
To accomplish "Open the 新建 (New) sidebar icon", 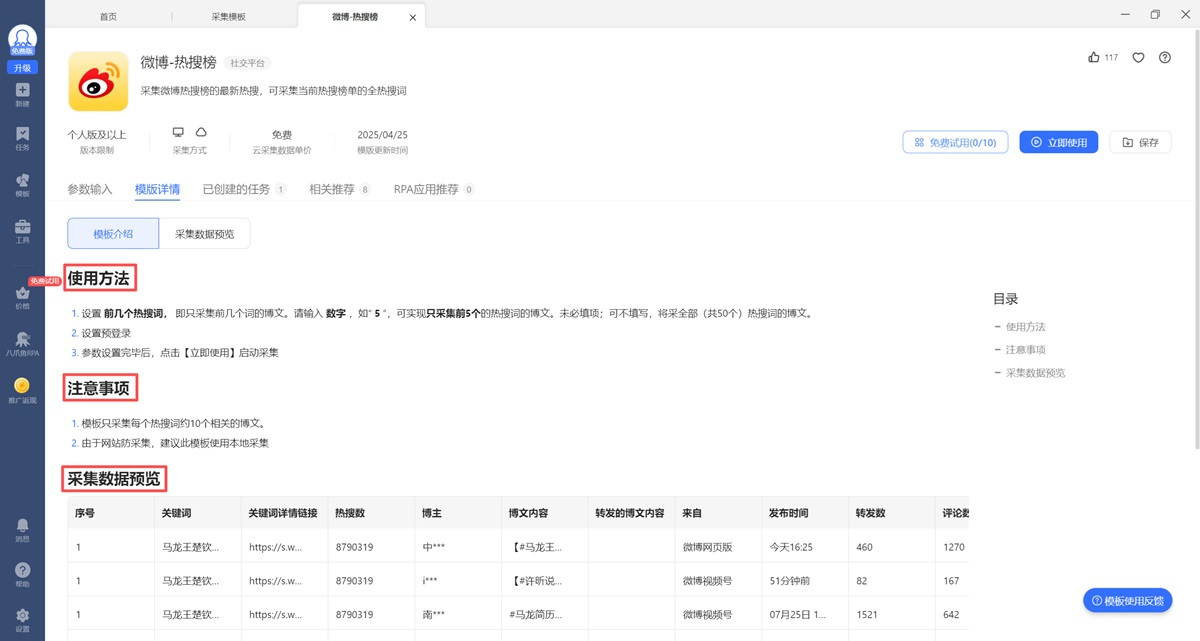I will pyautogui.click(x=22, y=94).
